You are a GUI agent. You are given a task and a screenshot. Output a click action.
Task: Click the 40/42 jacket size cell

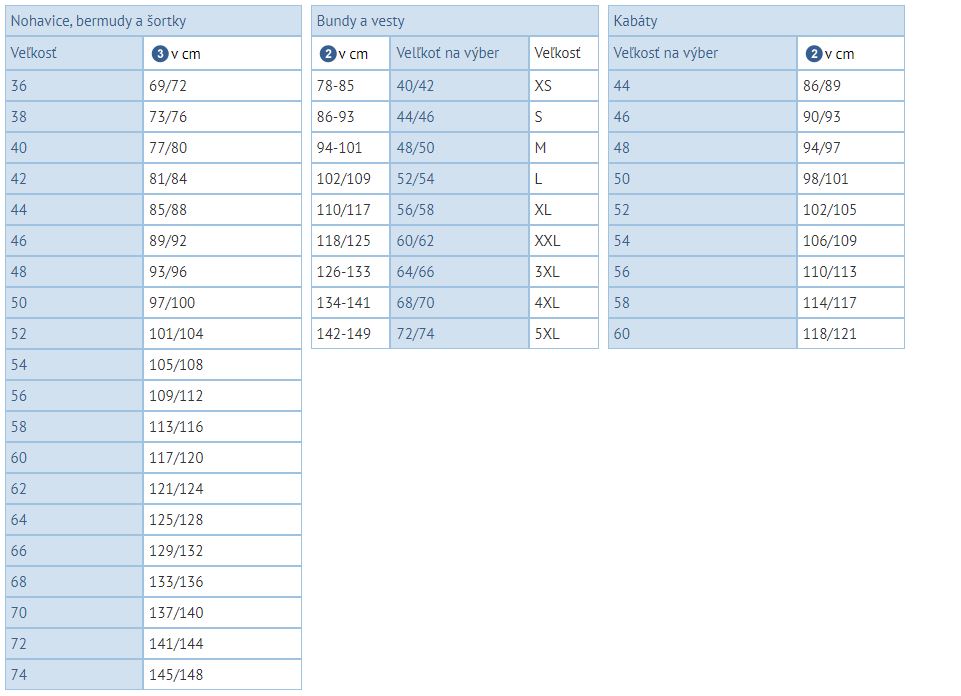459,86
